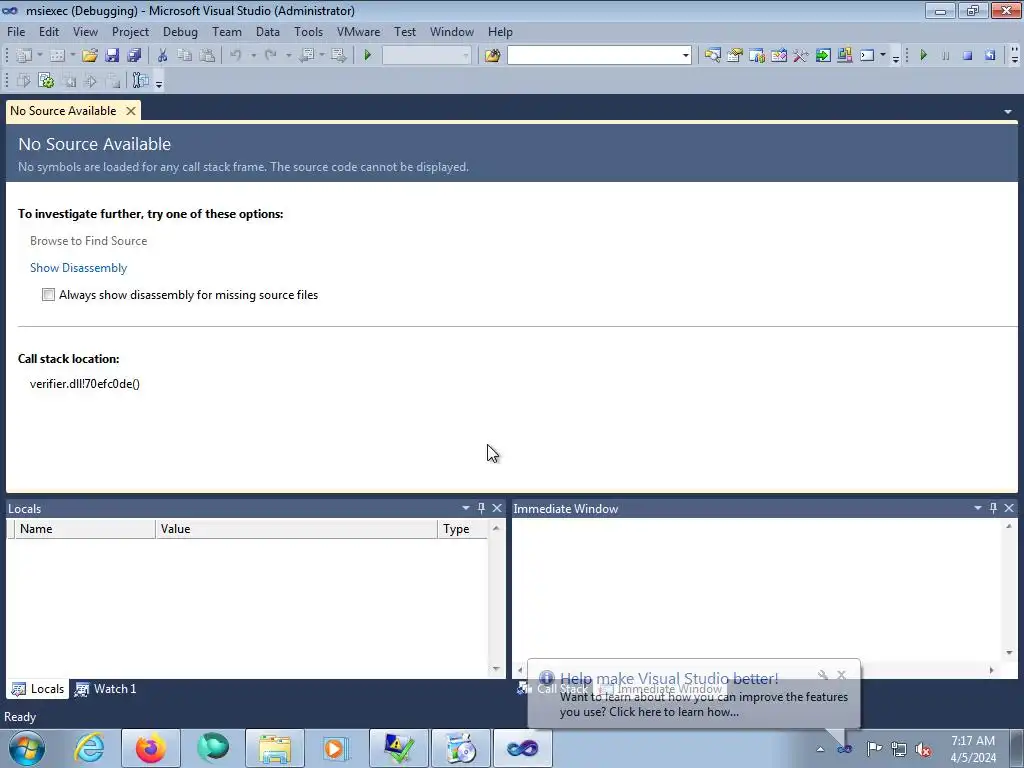
Task: Click the Copy icon in the toolbar
Action: (x=185, y=56)
